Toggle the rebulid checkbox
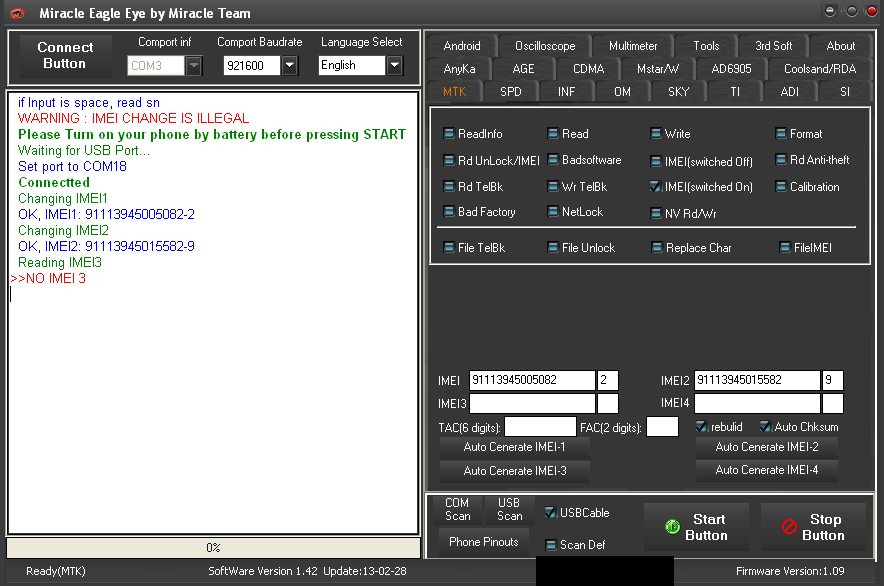Screen dimensions: 884x586 [x=719, y=427]
